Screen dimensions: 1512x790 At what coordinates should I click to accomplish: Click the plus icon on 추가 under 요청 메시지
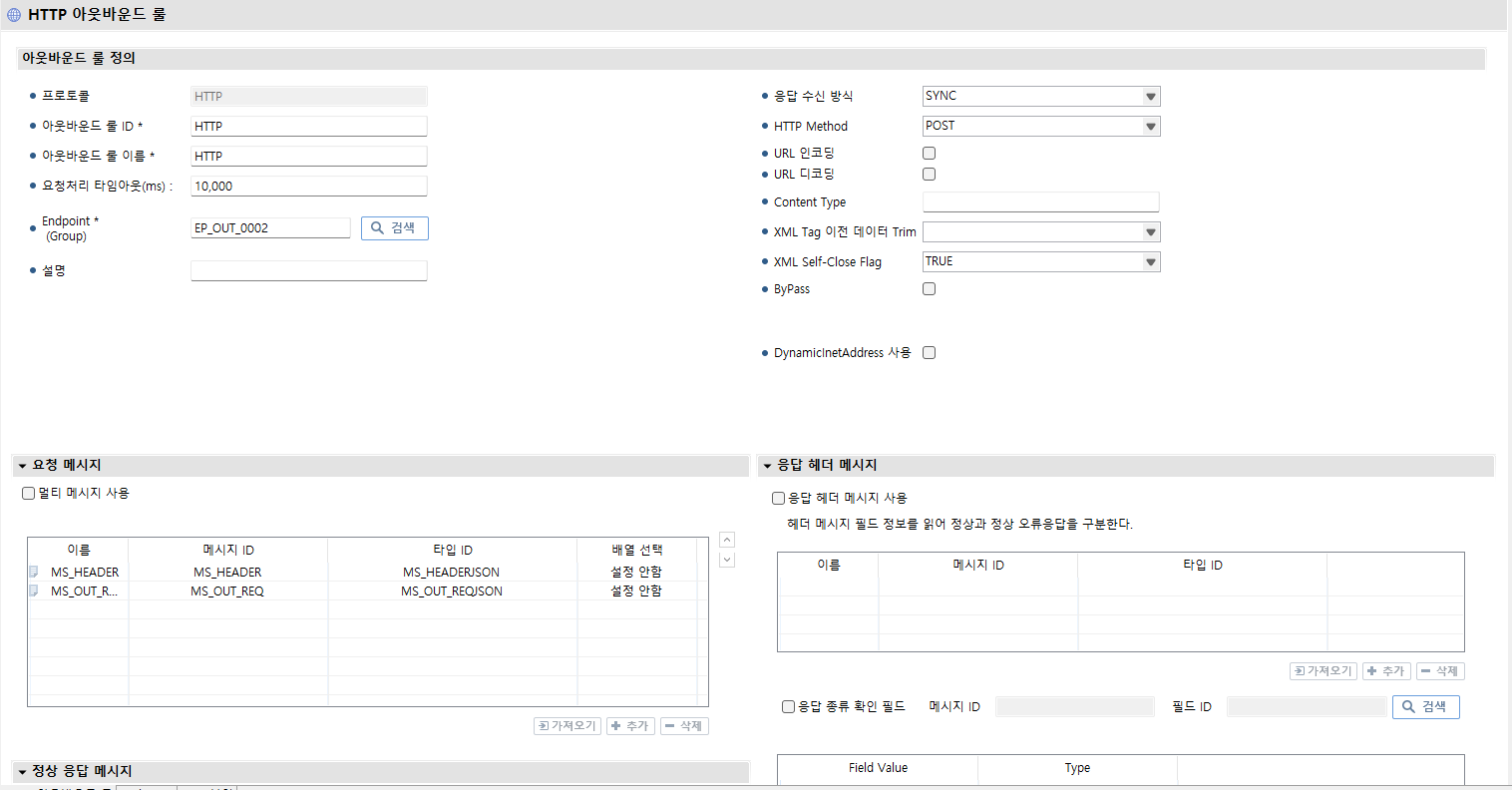[x=618, y=725]
